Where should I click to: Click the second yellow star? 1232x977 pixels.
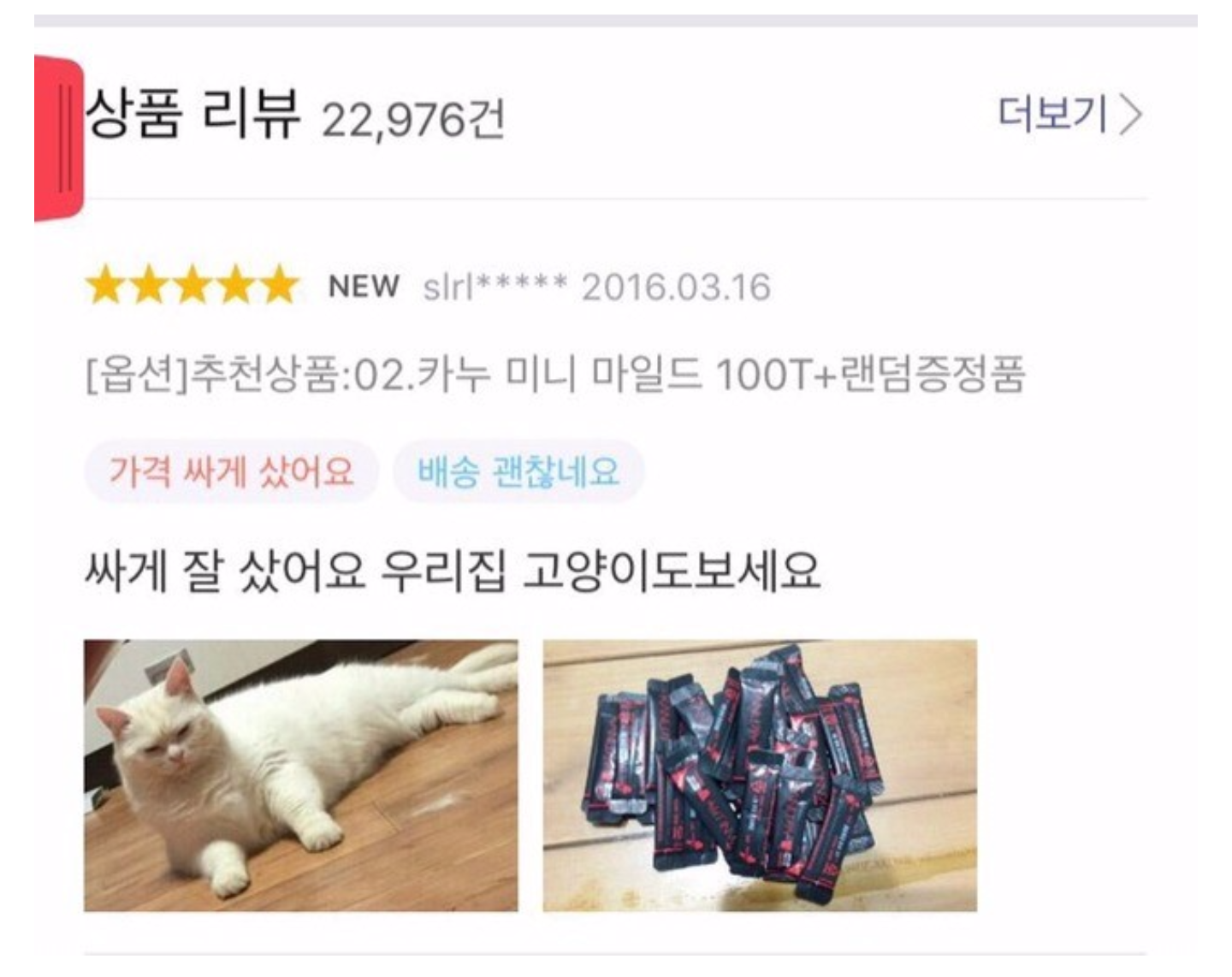pos(150,286)
